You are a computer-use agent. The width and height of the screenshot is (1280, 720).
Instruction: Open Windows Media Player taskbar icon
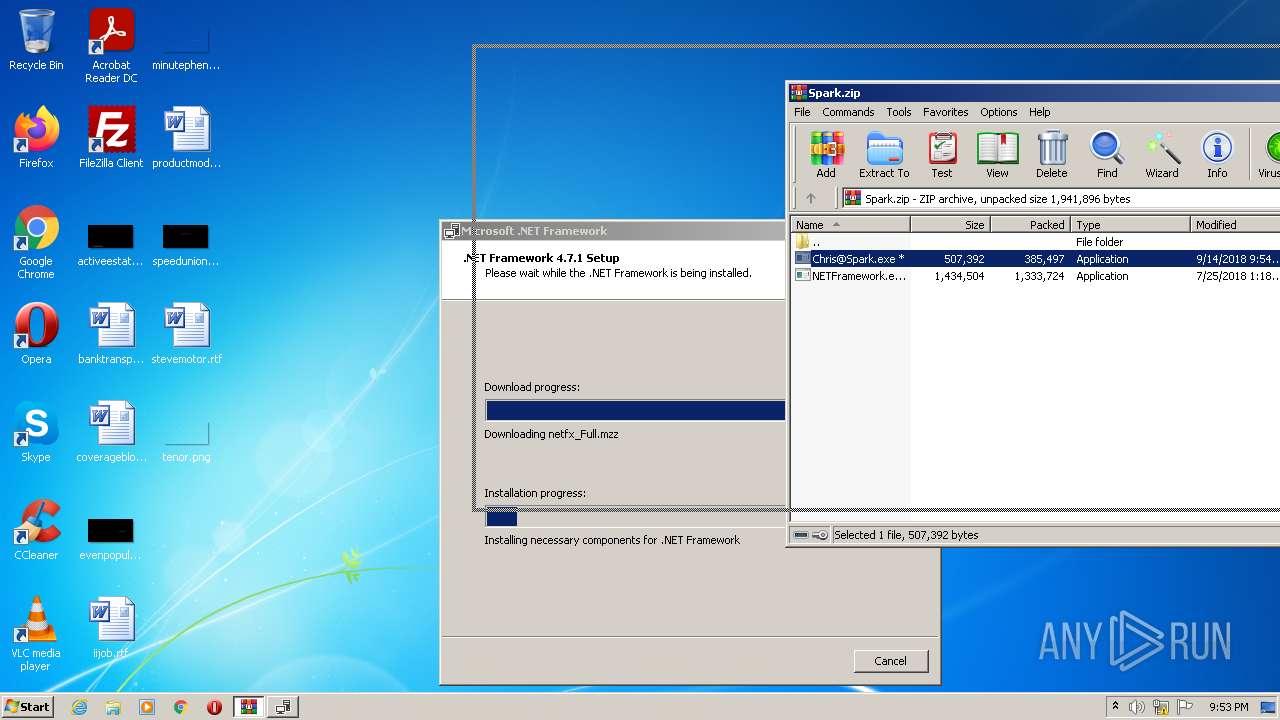click(147, 707)
